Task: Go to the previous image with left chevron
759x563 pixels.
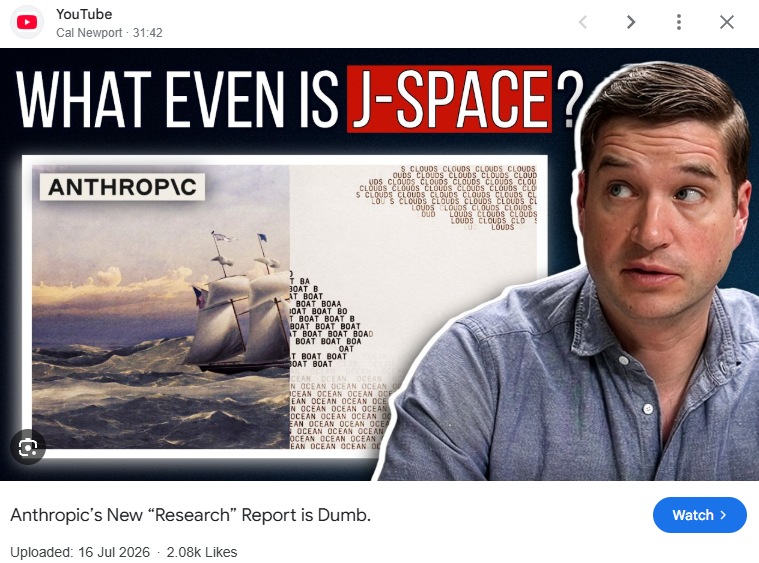Action: point(583,22)
